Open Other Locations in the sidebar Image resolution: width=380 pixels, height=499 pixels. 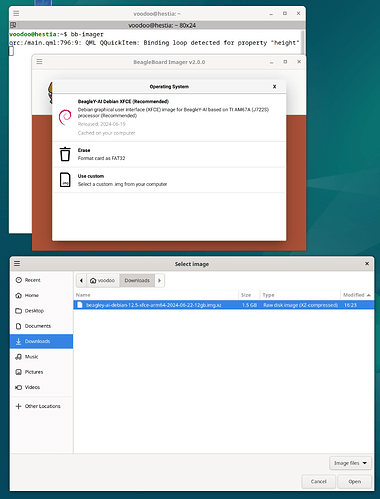pos(41,406)
